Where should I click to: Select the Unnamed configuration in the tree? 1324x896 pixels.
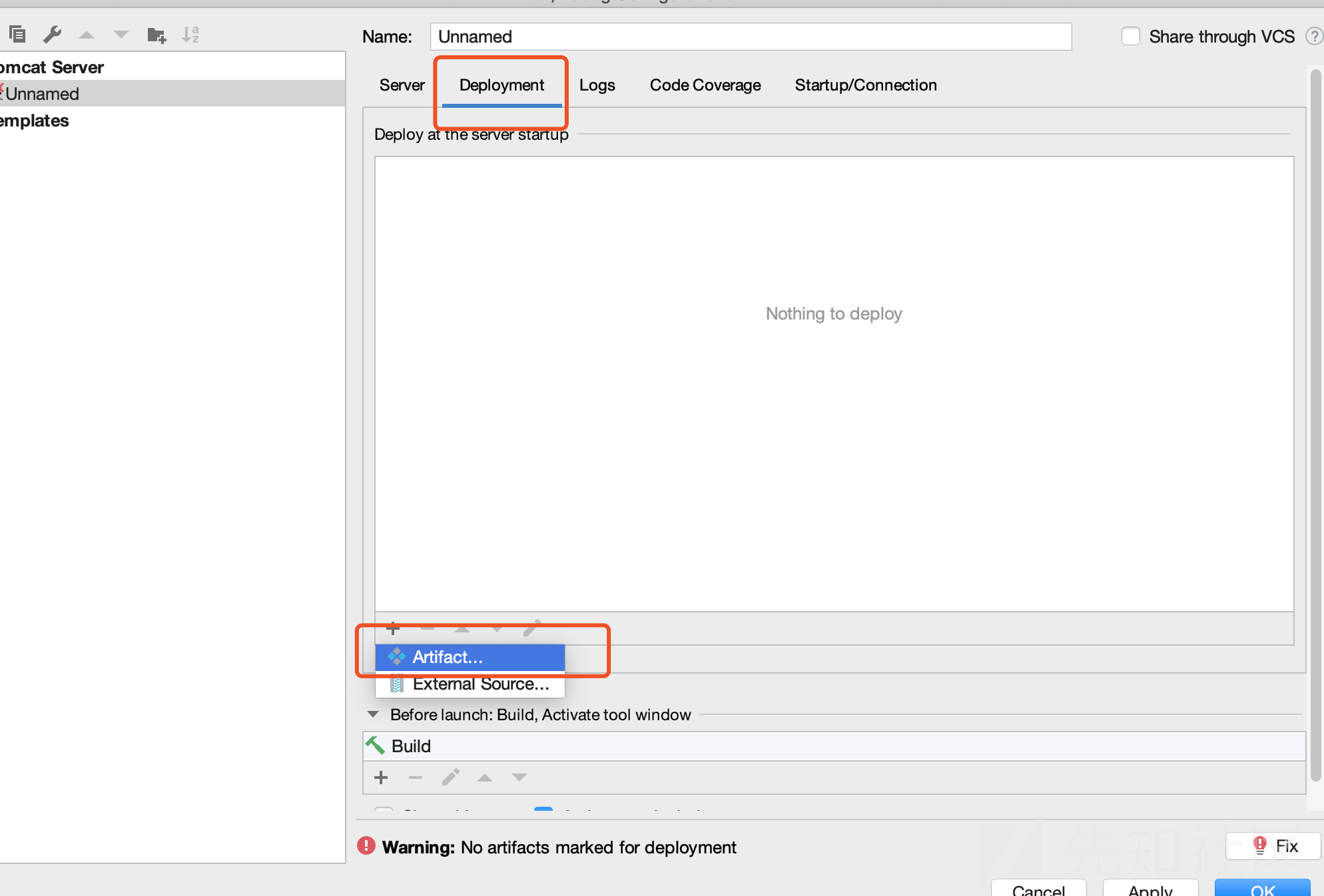point(172,94)
